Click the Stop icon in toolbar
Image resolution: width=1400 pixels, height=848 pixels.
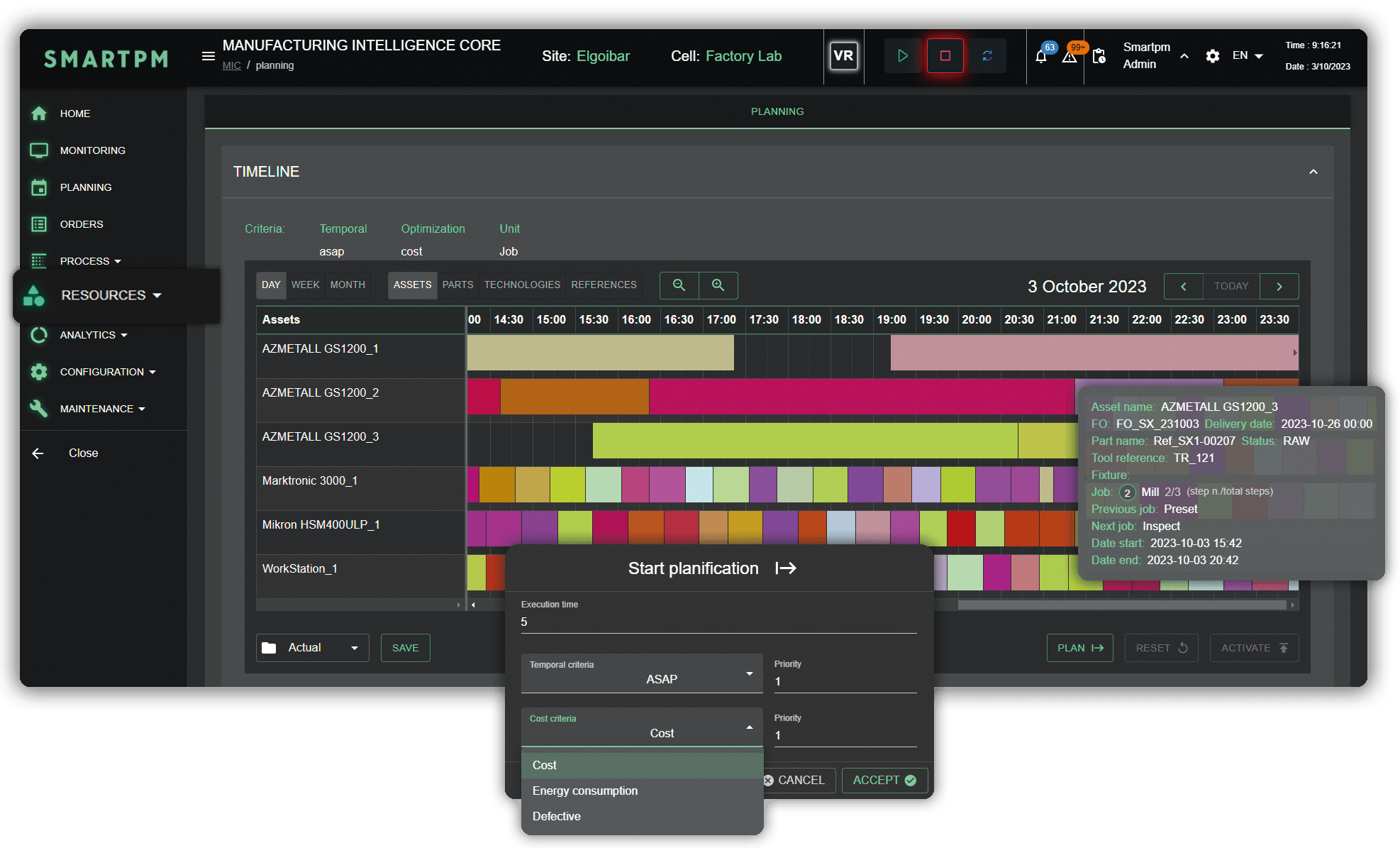pos(943,55)
